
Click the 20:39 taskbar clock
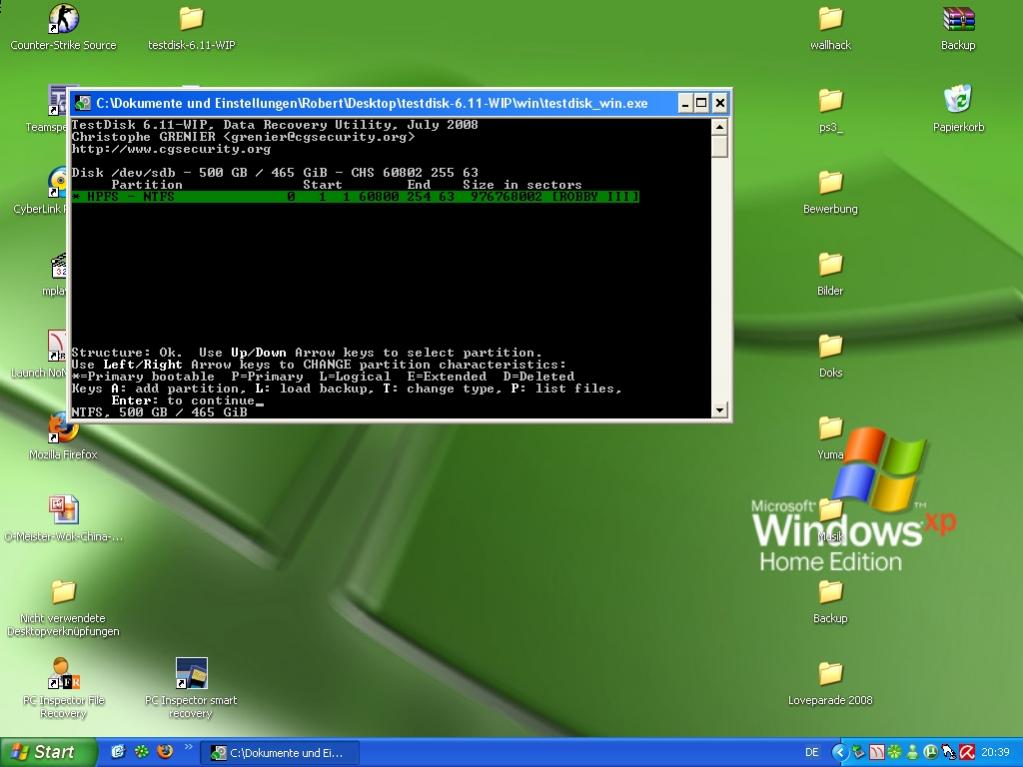[x=996, y=752]
